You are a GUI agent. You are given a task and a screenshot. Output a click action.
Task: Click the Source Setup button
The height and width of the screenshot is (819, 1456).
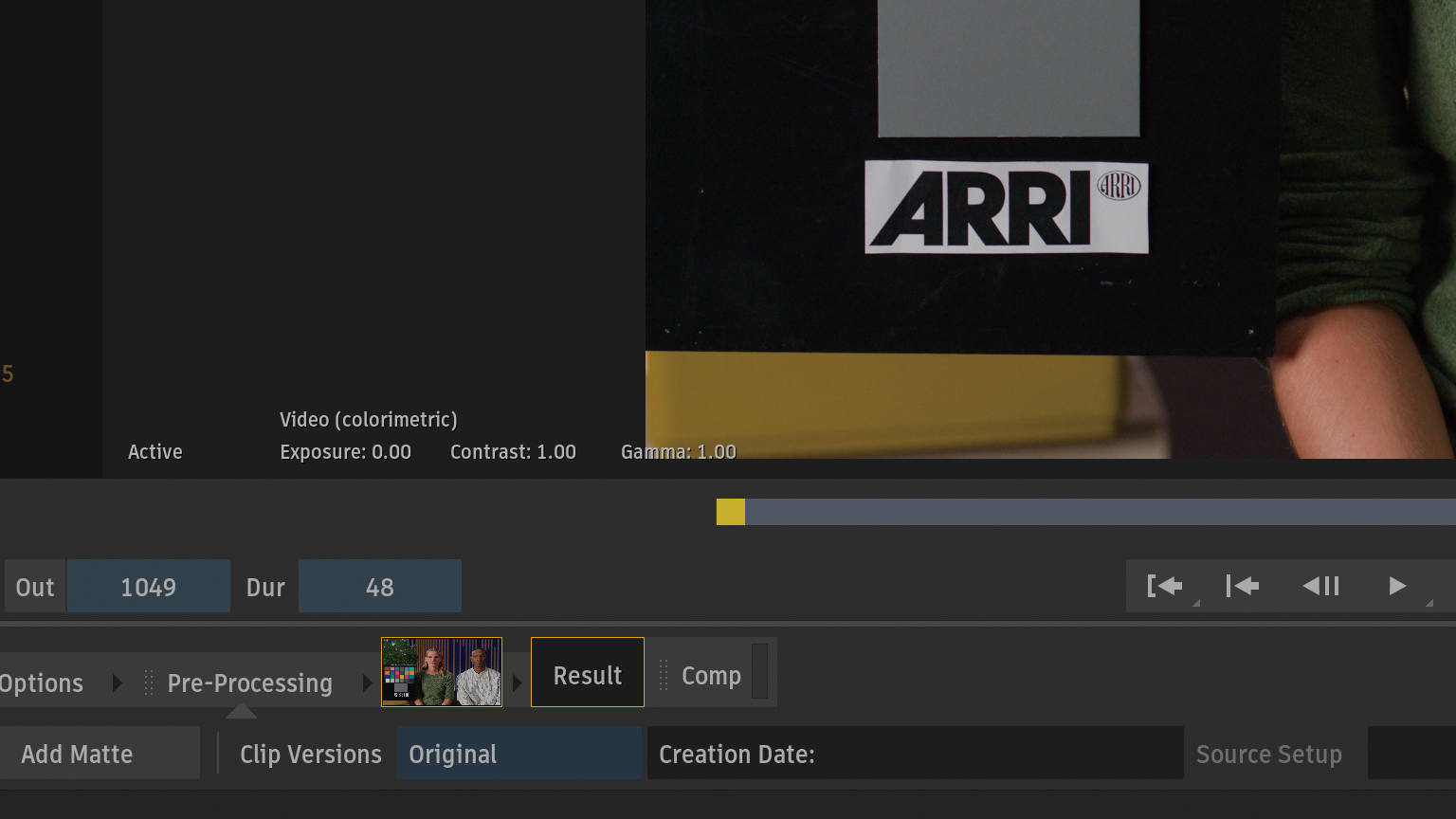point(1269,754)
